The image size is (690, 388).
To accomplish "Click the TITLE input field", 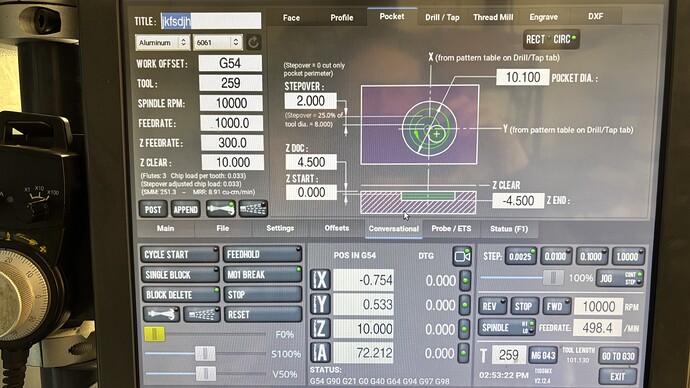I will [210, 21].
